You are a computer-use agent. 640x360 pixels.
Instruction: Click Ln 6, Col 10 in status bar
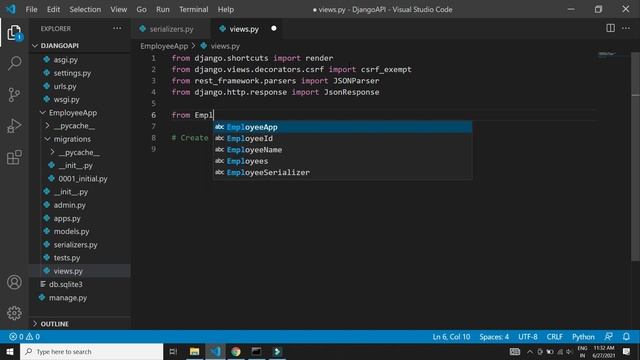click(x=451, y=337)
